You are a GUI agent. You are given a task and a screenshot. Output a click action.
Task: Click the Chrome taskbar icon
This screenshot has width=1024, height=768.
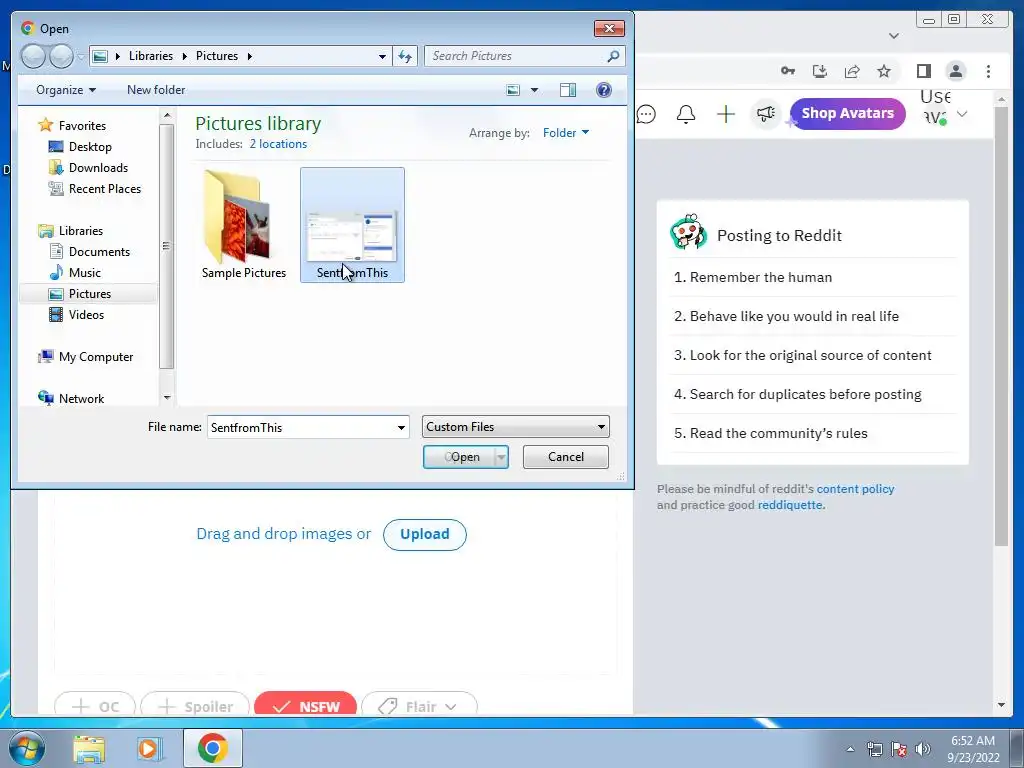pyautogui.click(x=212, y=748)
